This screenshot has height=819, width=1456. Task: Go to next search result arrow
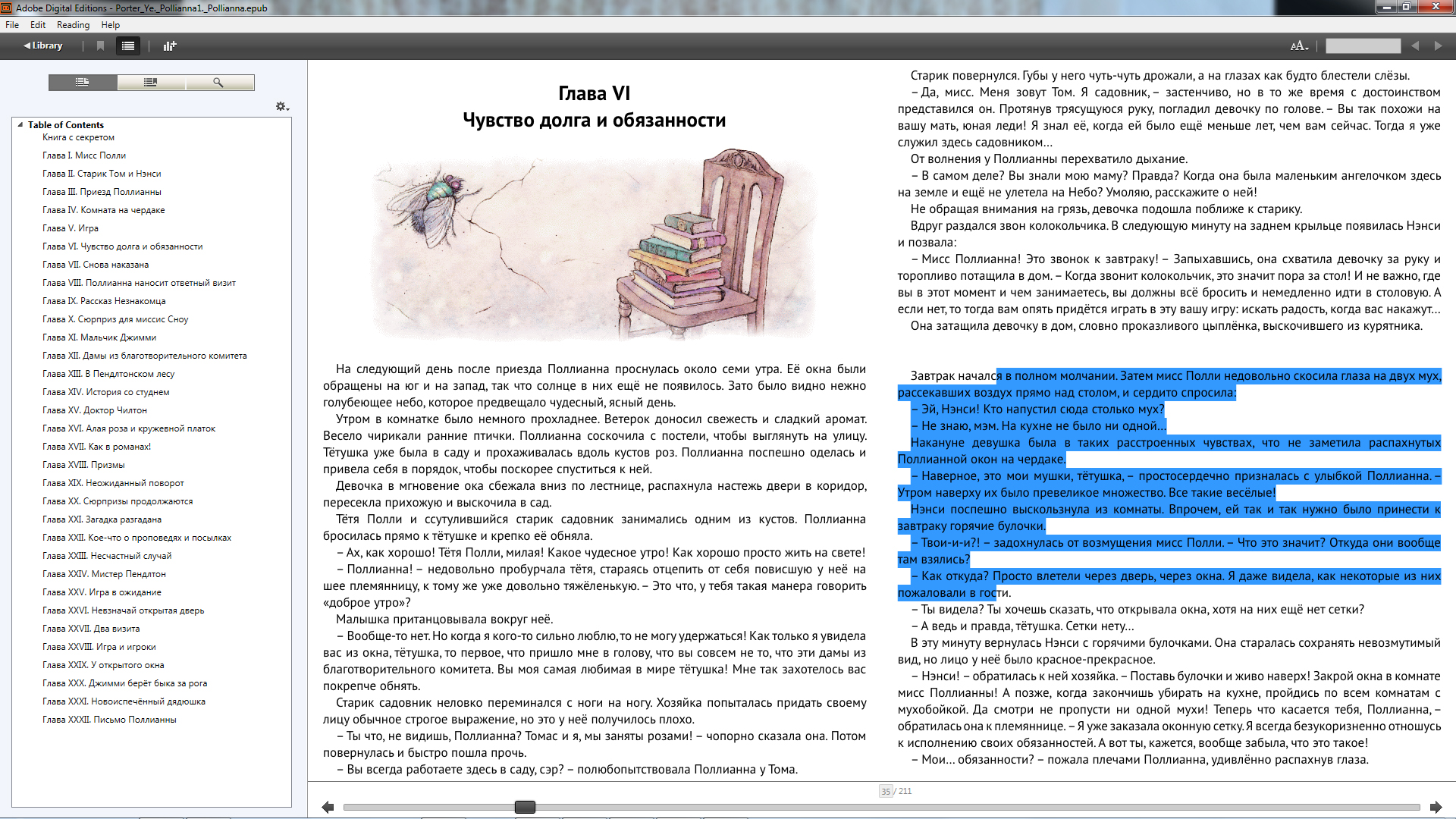[x=1439, y=45]
